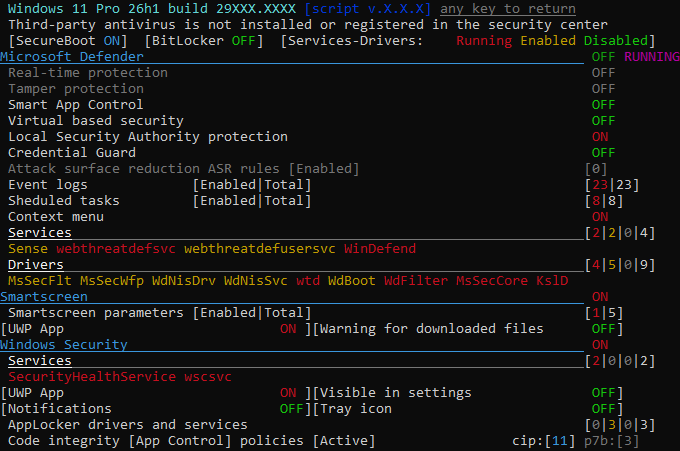Click Visible in settings label
Screen dimensions: 680x451
[396, 393]
